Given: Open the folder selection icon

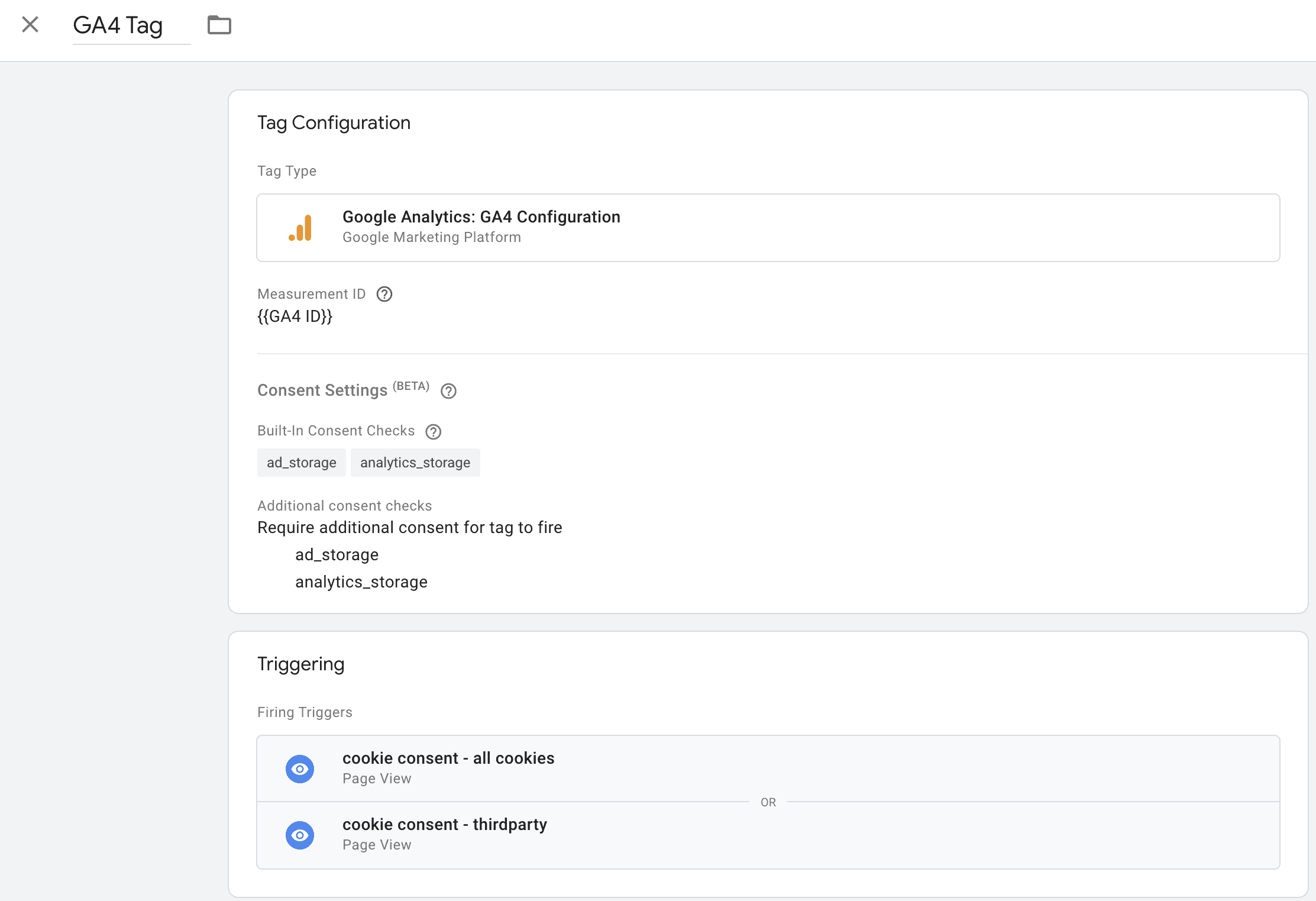Looking at the screenshot, I should pyautogui.click(x=219, y=25).
